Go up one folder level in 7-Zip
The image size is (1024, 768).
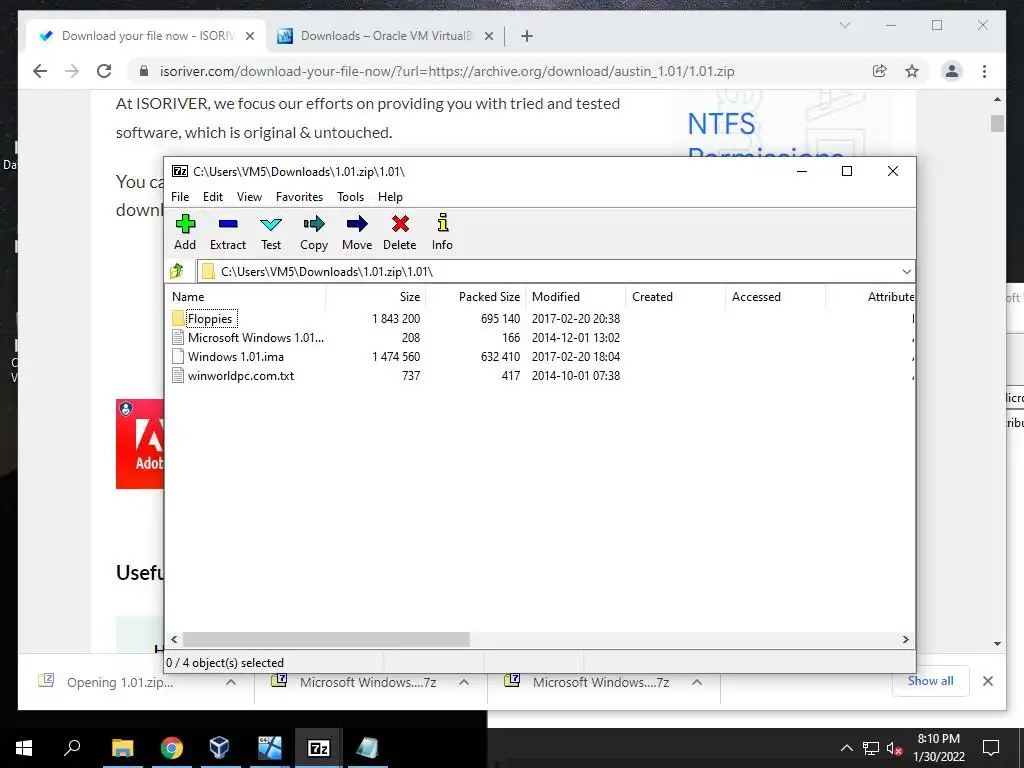tap(177, 271)
